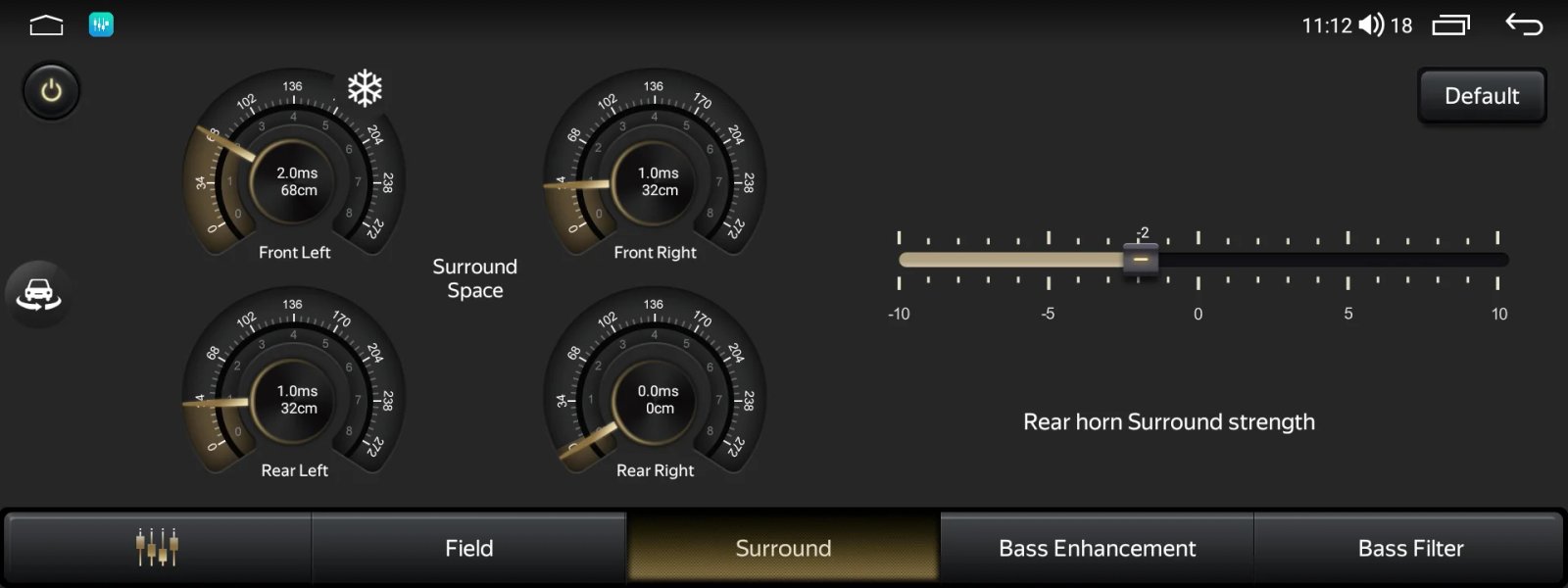Open the audio equalizer app icon
Viewport: 1568px width, 588px height.
pyautogui.click(x=101, y=25)
